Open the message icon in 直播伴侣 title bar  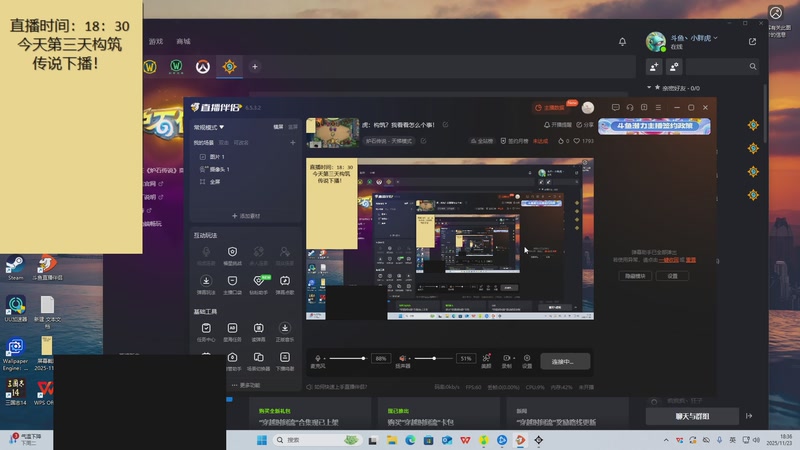point(616,108)
